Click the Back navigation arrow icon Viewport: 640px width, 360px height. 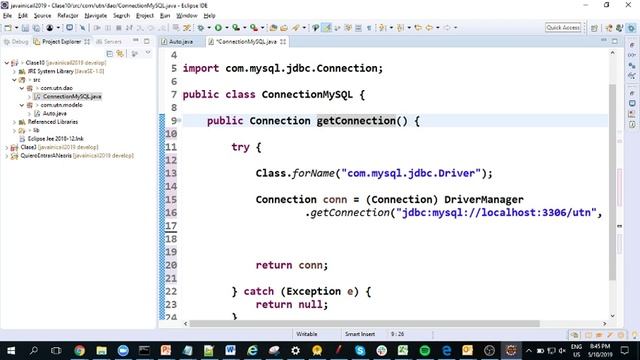[x=429, y=28]
